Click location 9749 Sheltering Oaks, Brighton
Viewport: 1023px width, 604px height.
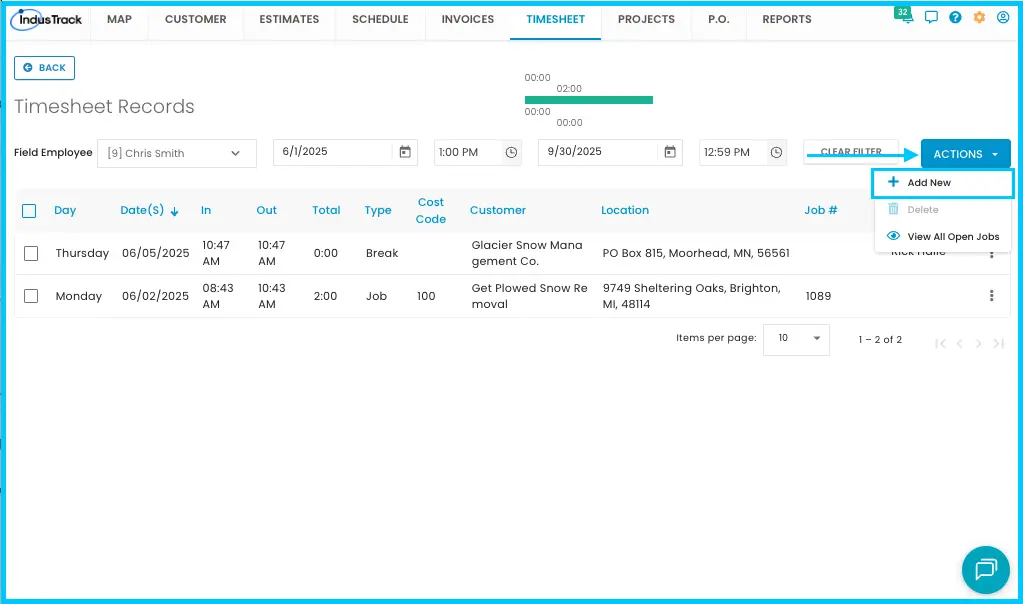coord(692,296)
